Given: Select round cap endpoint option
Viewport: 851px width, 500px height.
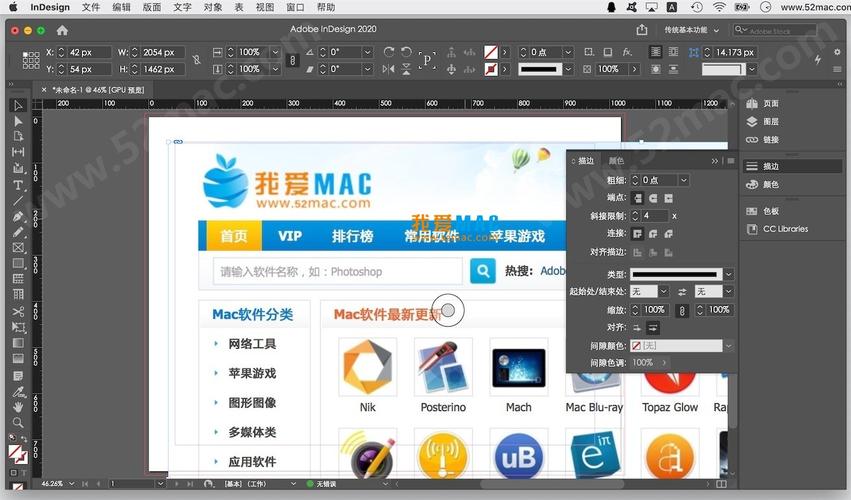Looking at the screenshot, I should pyautogui.click(x=653, y=198).
